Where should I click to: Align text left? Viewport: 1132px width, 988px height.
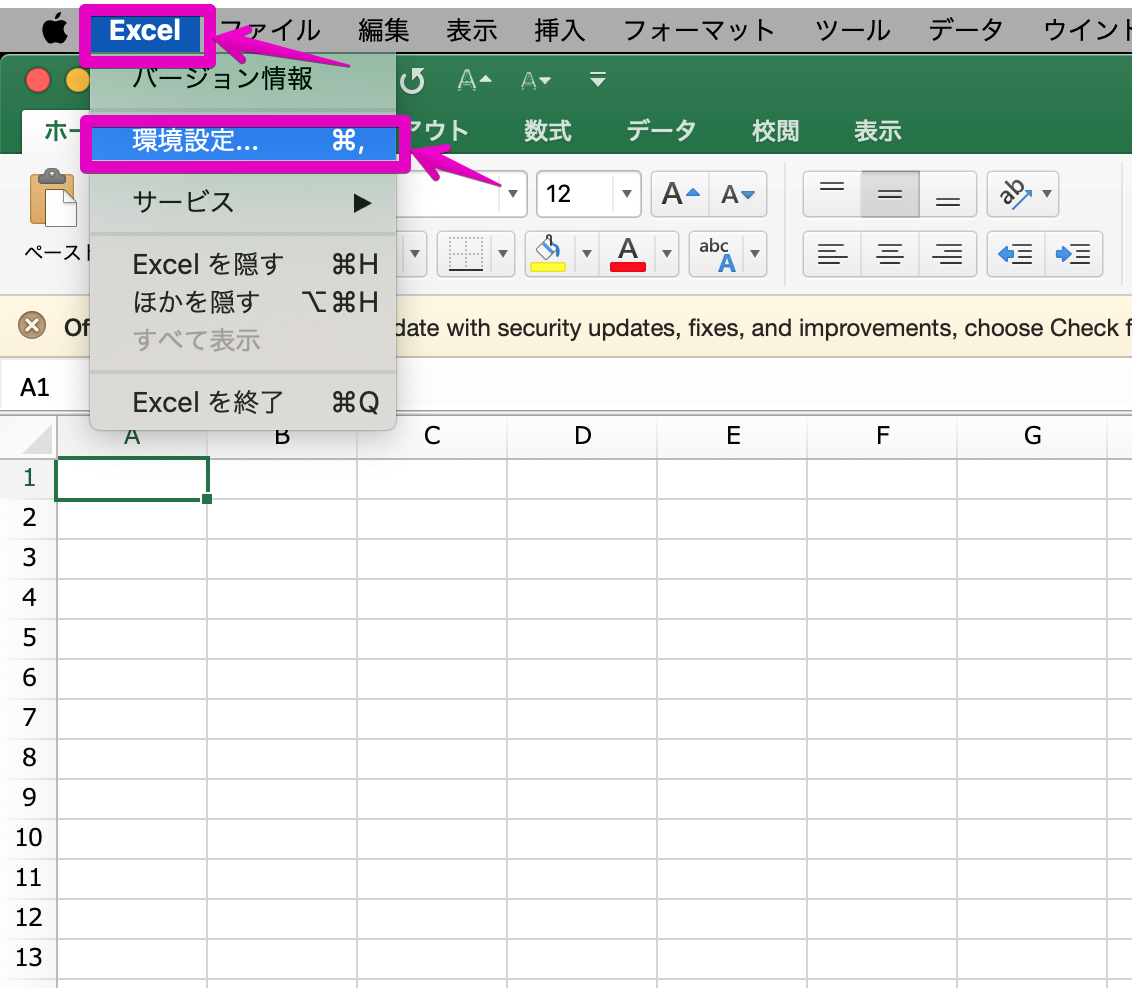[832, 253]
